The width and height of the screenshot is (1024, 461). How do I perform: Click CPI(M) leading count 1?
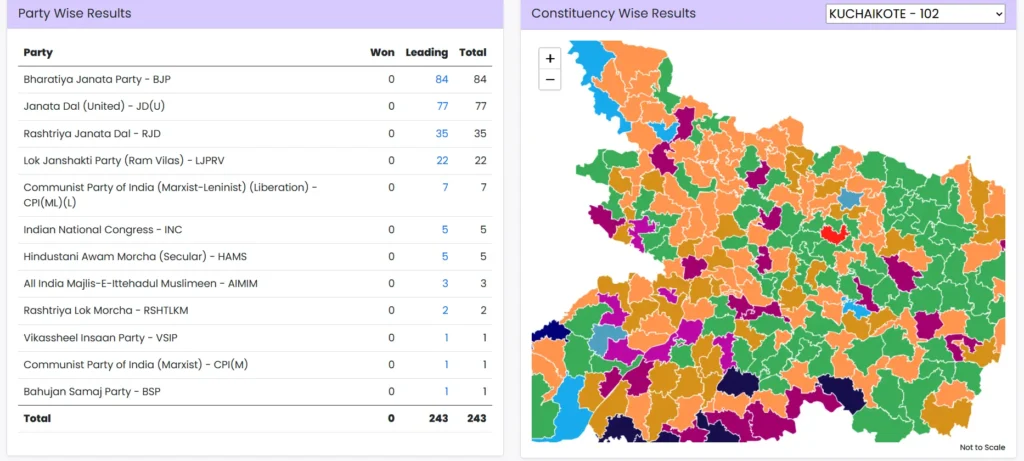click(445, 365)
